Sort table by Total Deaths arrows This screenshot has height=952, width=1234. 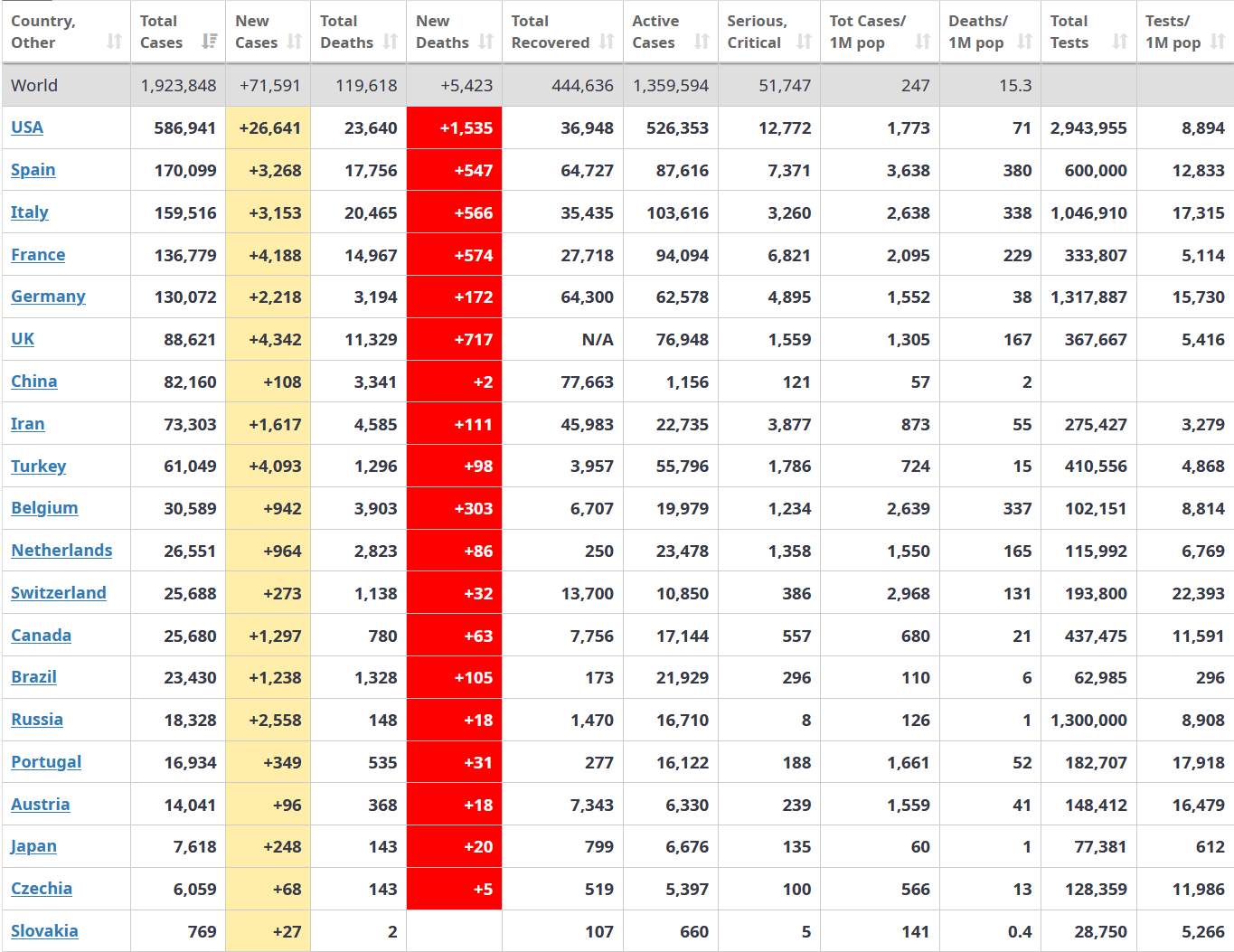[x=390, y=42]
